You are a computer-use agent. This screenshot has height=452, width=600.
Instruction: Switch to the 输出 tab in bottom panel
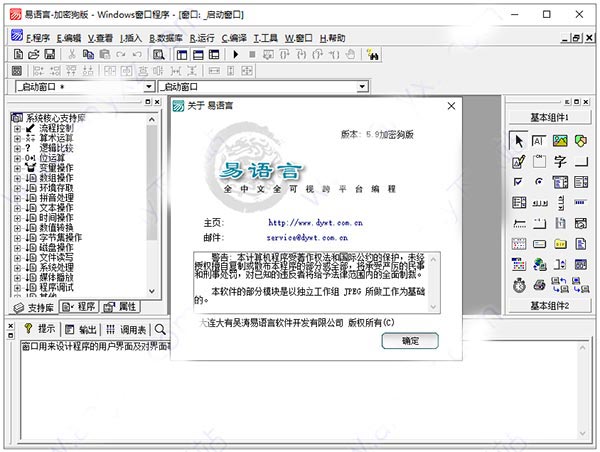[x=81, y=329]
